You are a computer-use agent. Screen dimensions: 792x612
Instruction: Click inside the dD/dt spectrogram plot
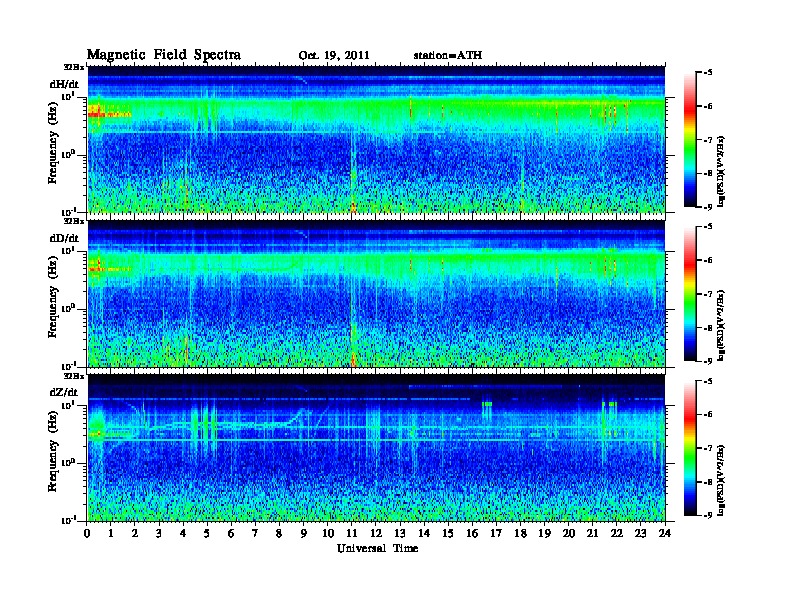point(376,293)
